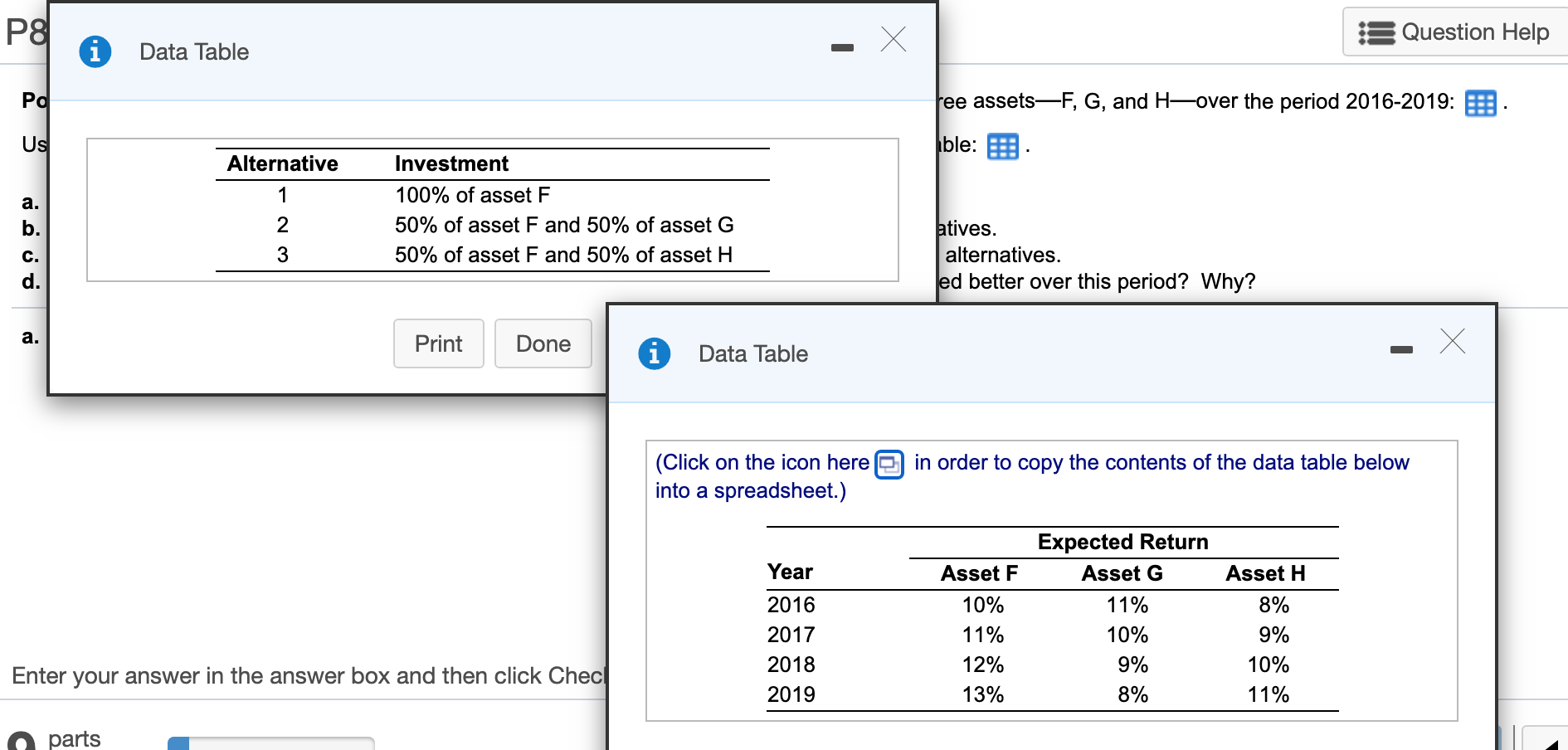Screen dimensions: 1568x750
Task: Click the info icon on the back Data Table dialog
Action: click(95, 51)
